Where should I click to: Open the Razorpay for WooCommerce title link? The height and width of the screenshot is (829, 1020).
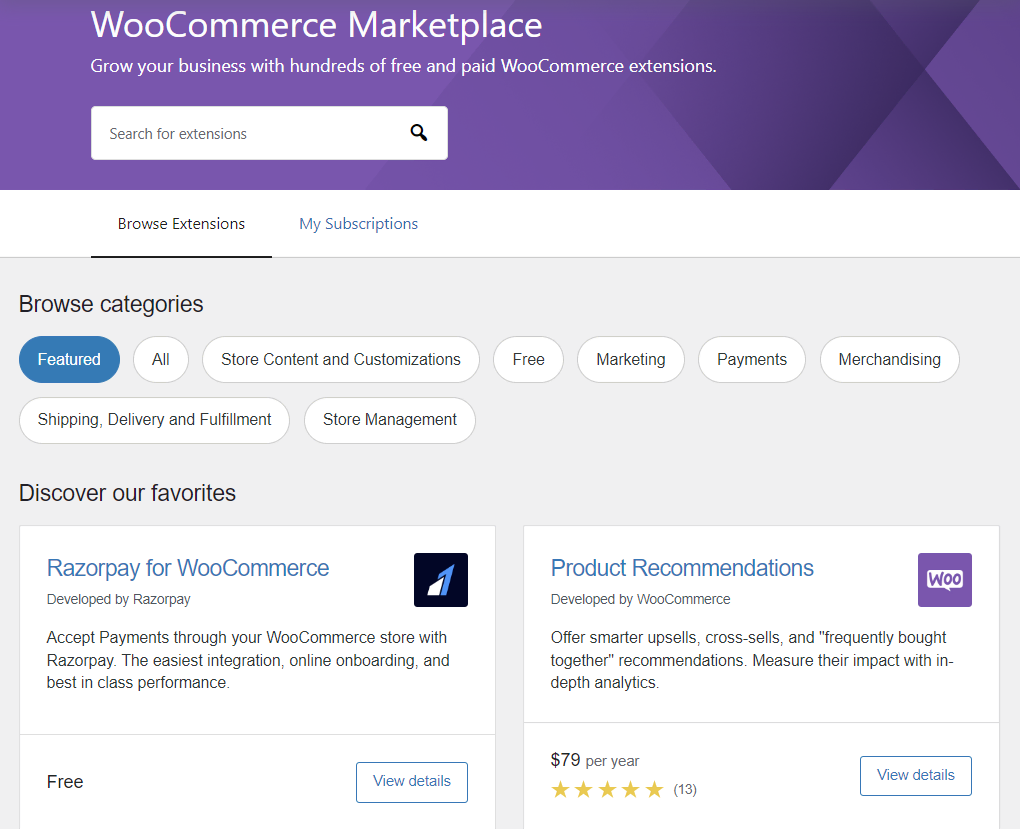tap(188, 568)
